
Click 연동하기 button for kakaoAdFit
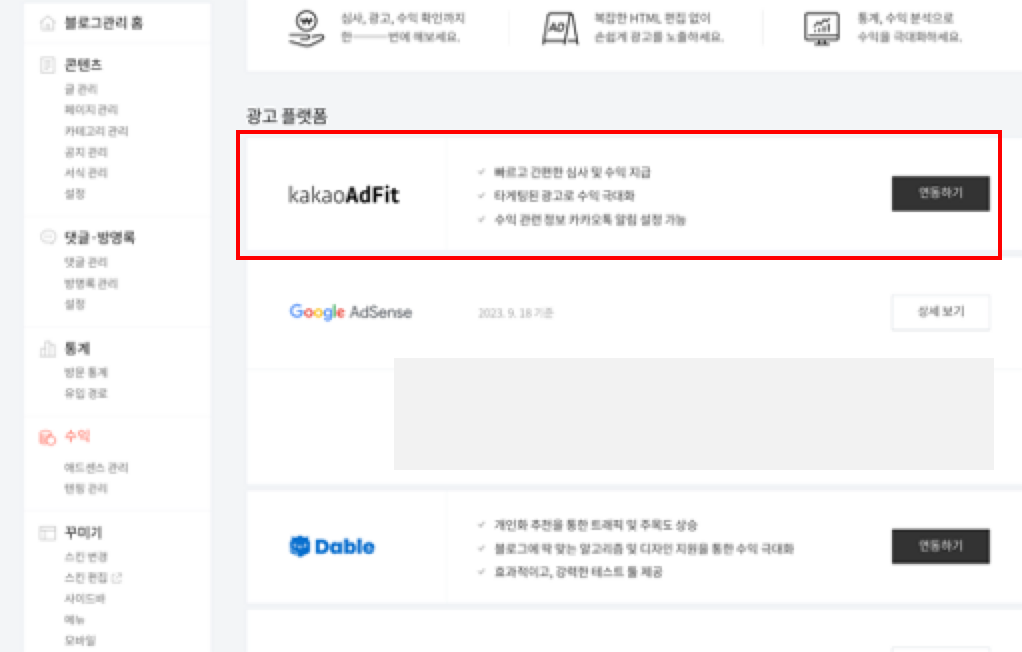point(941,193)
